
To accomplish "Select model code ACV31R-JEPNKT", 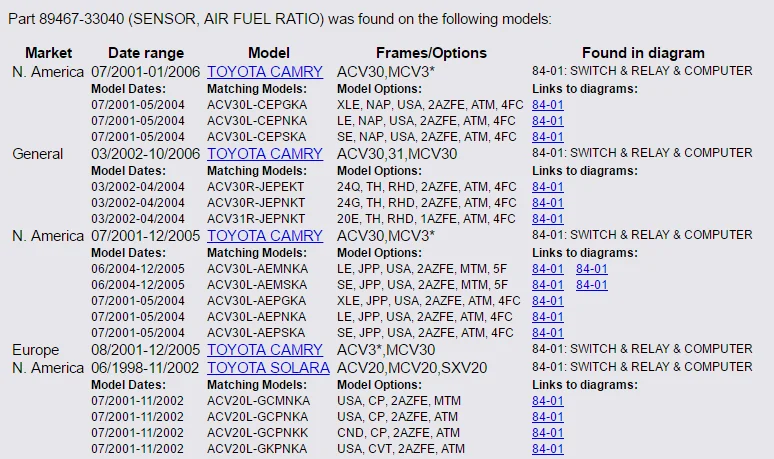I will click(256, 219).
